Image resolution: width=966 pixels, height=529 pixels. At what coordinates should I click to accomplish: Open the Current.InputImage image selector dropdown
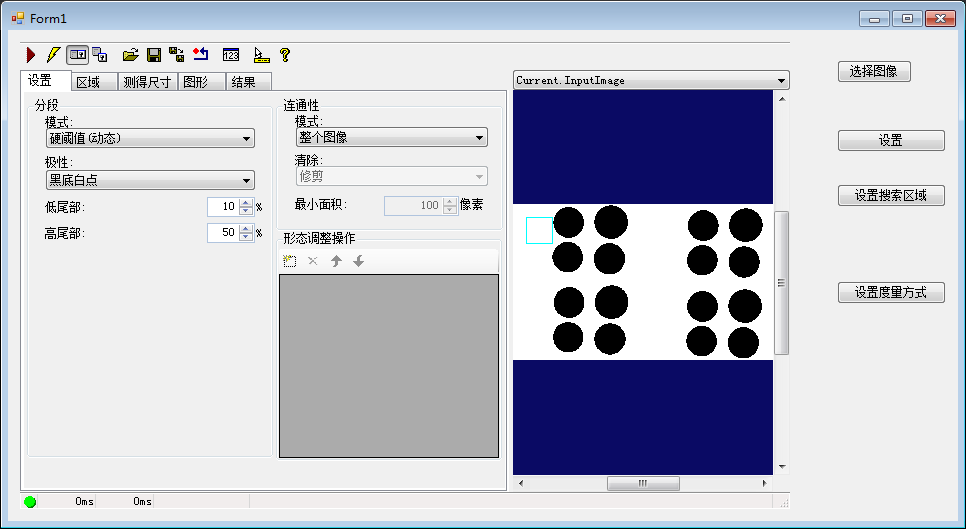pyautogui.click(x=650, y=80)
